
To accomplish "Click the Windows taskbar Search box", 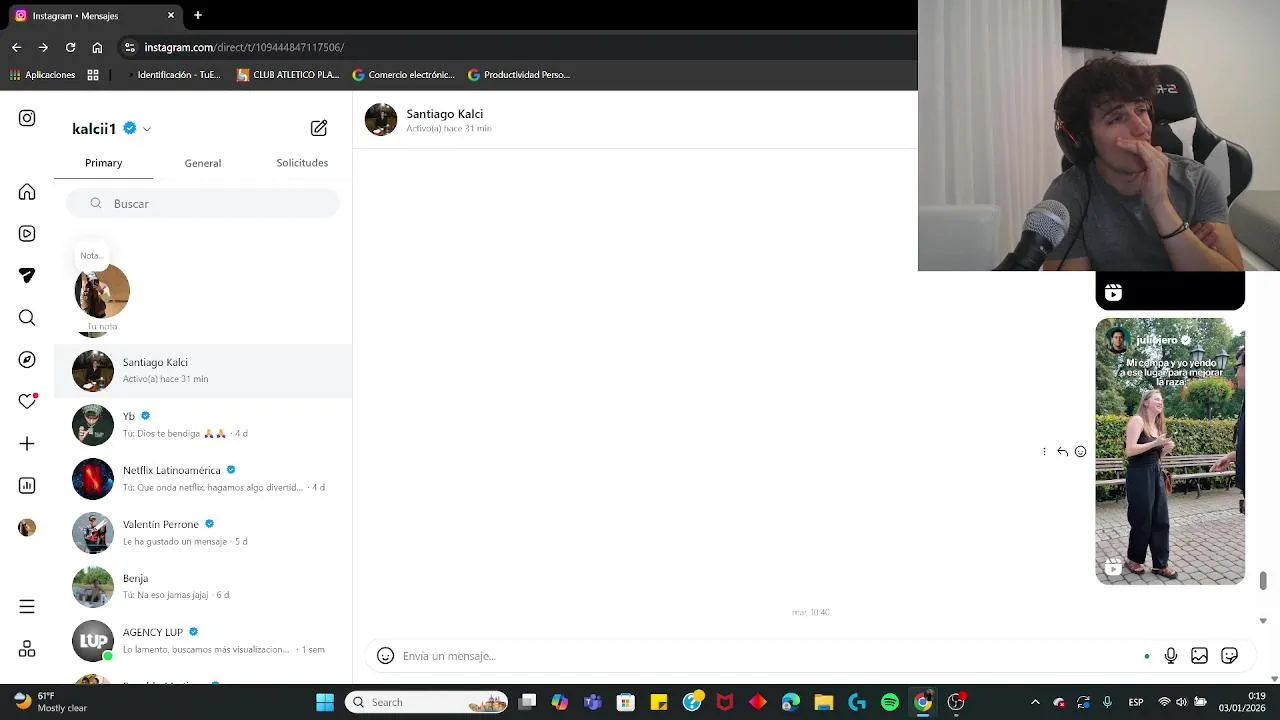I will (x=427, y=702).
